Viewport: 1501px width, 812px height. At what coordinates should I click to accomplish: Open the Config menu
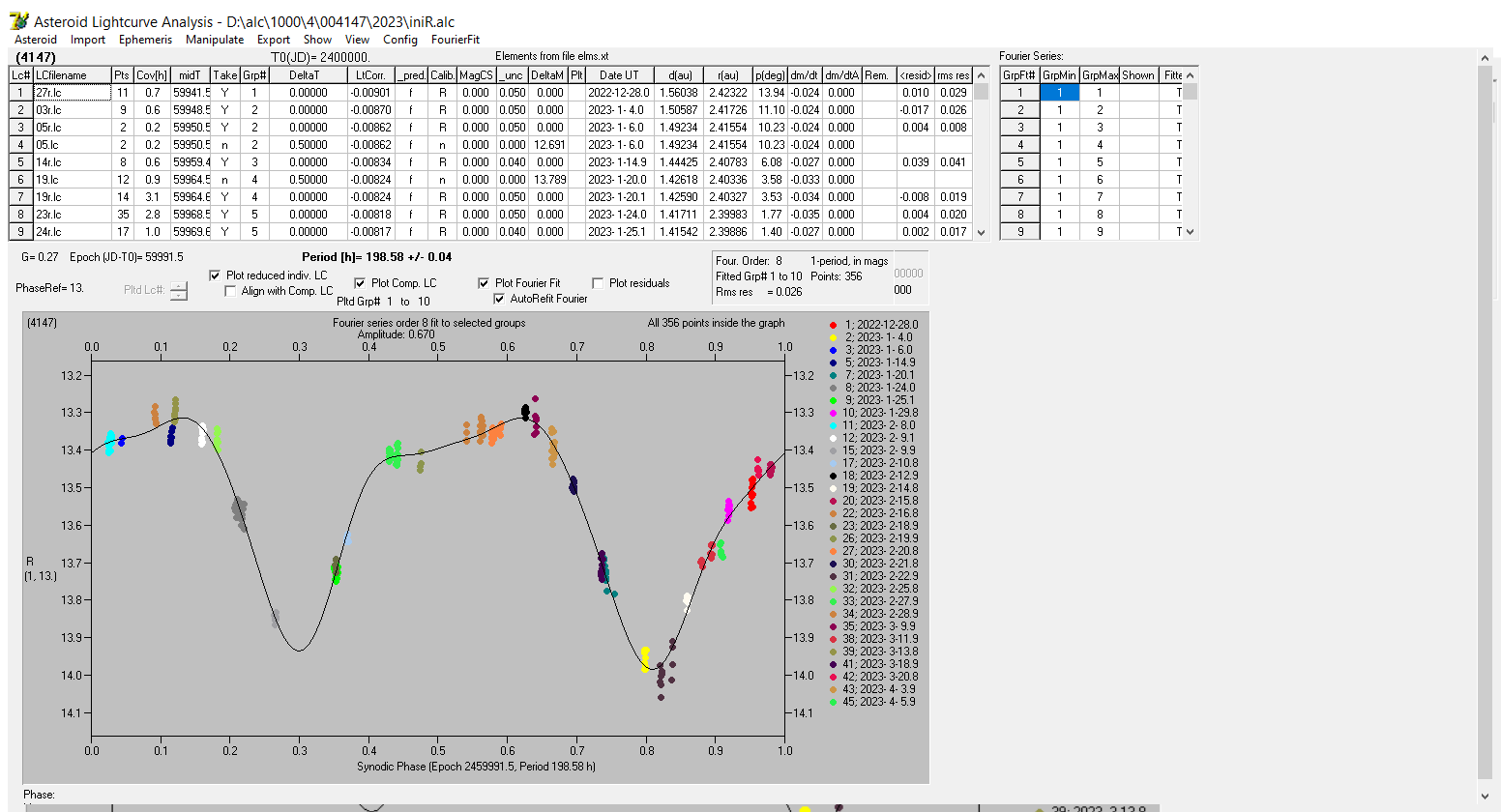pos(400,40)
